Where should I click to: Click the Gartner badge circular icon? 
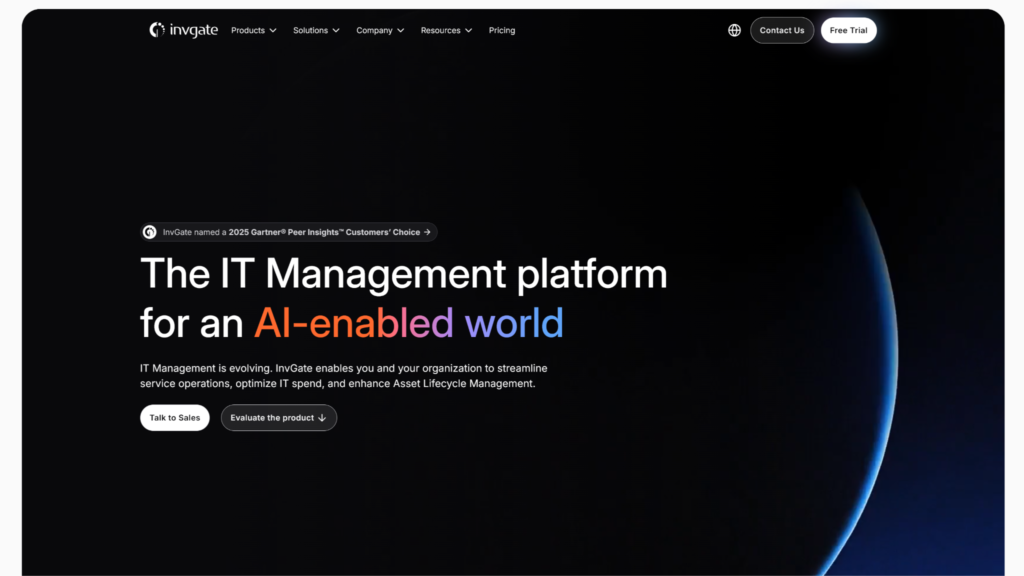(150, 232)
